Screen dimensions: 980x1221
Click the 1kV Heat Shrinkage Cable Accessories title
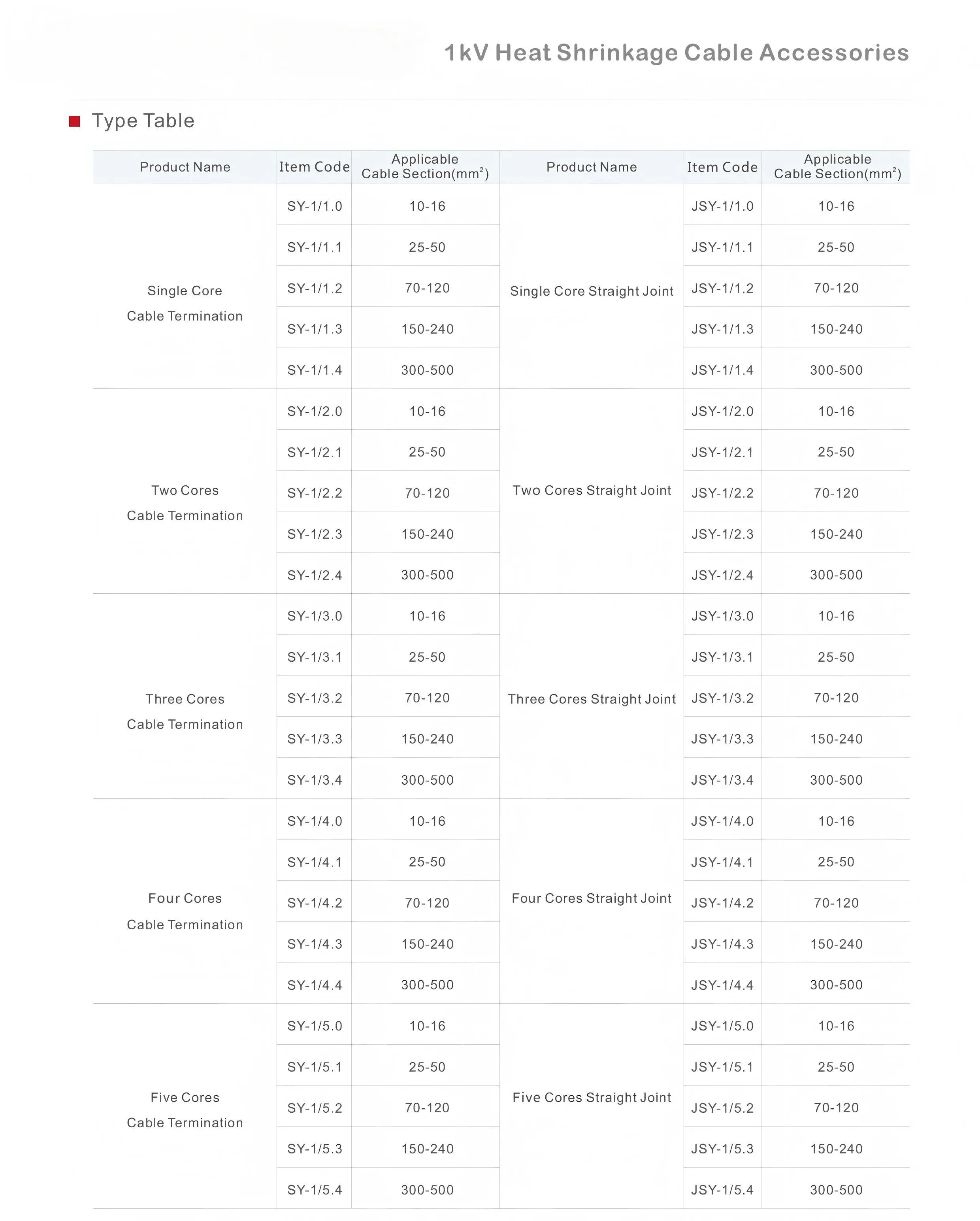pos(677,53)
